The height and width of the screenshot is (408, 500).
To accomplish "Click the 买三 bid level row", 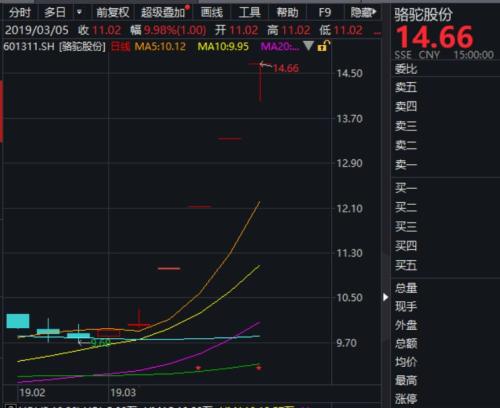I will point(406,227).
